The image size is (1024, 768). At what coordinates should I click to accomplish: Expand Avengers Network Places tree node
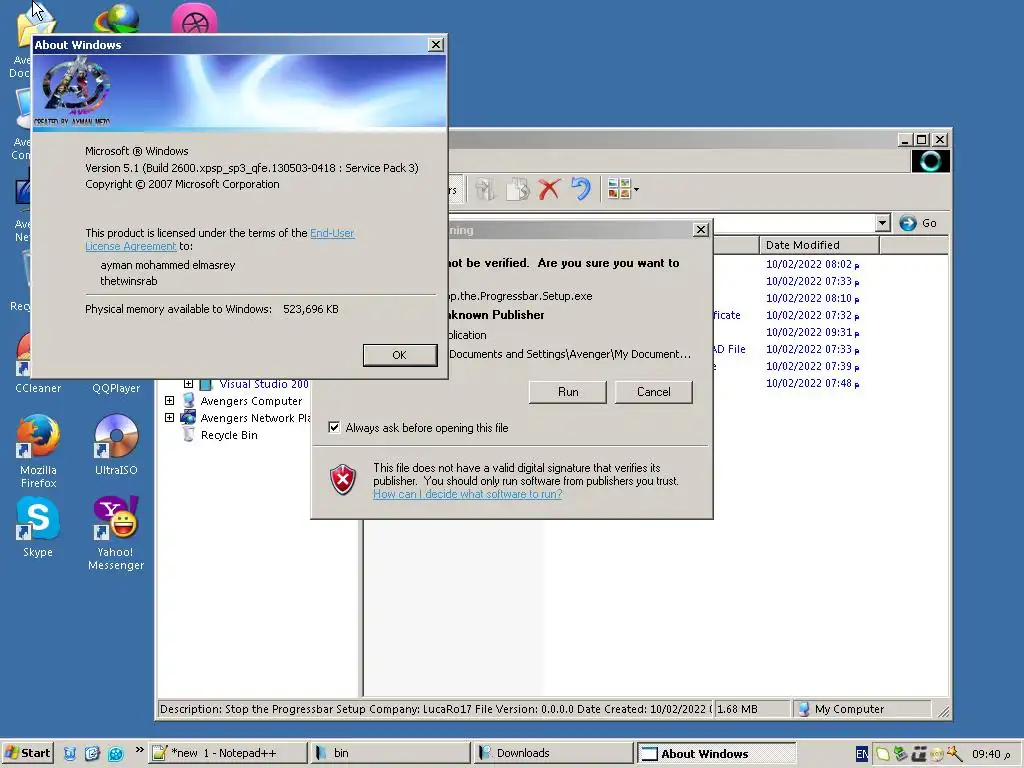[x=169, y=417]
